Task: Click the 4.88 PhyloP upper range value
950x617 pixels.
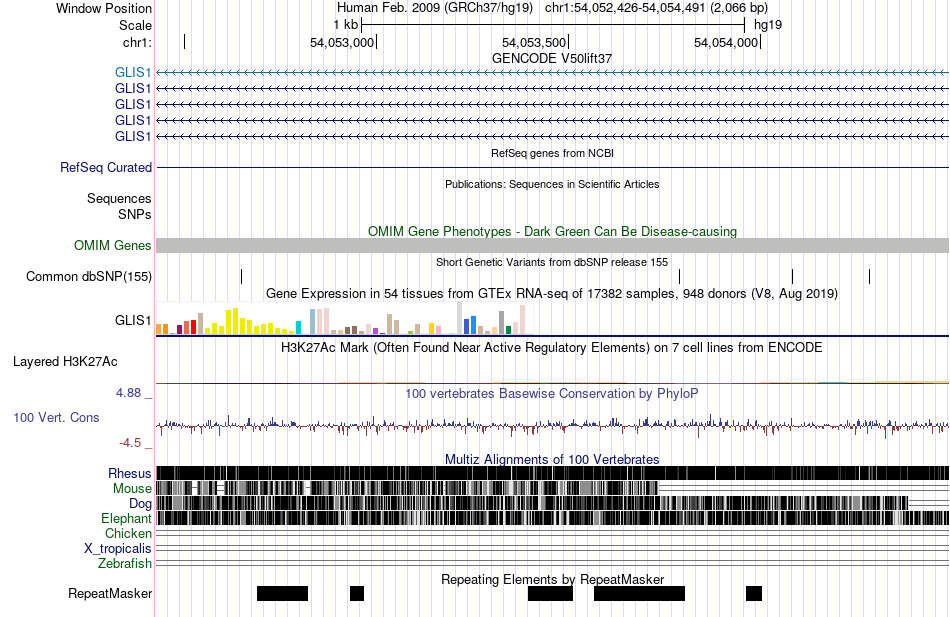Action: (x=128, y=393)
